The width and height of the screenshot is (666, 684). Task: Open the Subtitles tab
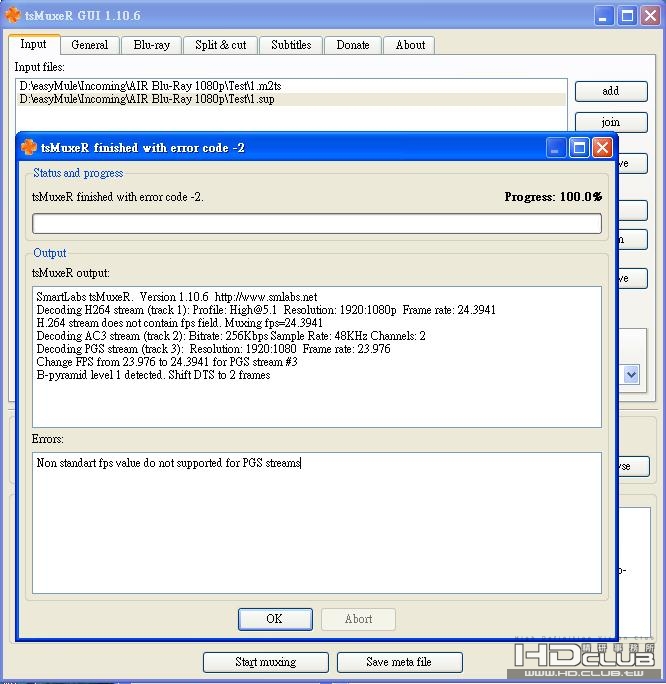[291, 45]
